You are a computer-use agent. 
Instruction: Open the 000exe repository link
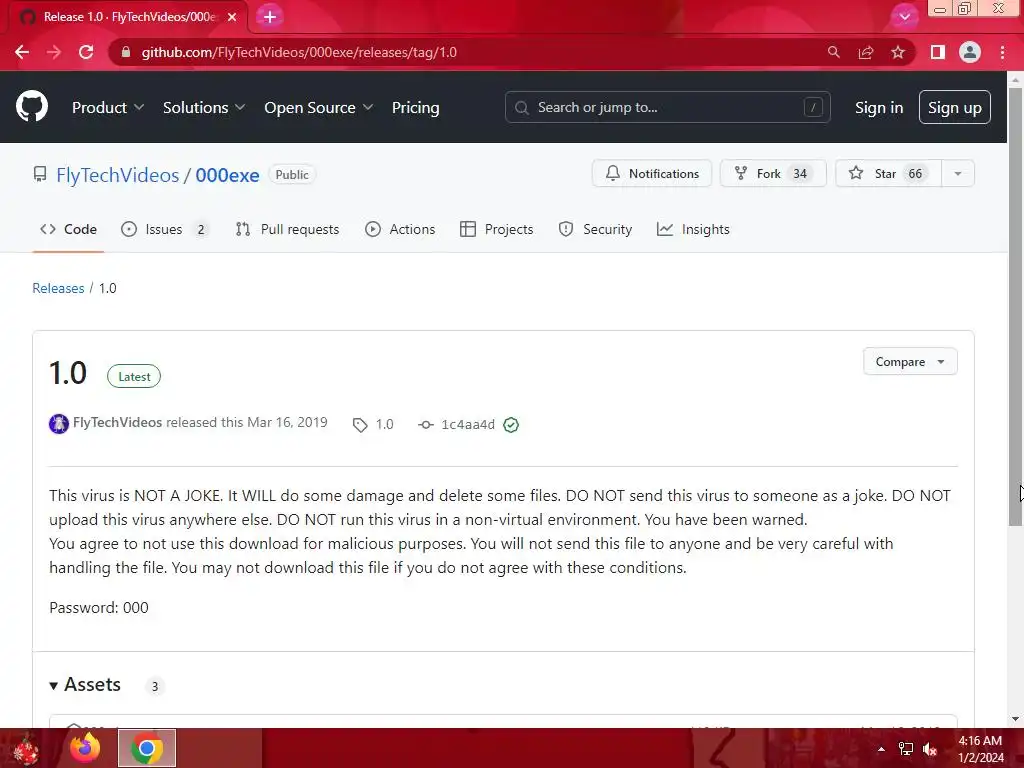(x=227, y=175)
